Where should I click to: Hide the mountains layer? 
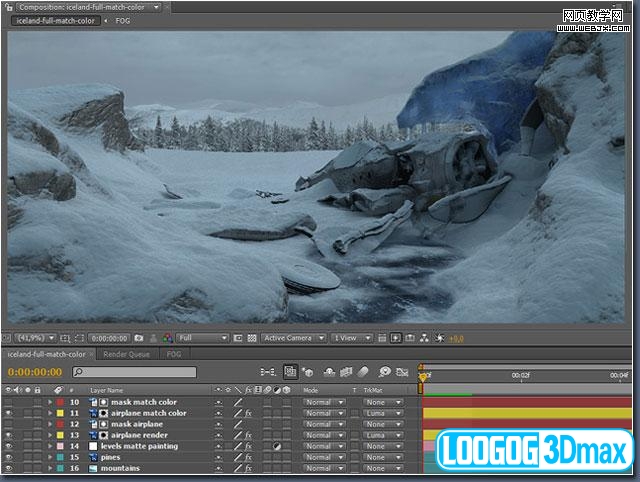[x=9, y=468]
